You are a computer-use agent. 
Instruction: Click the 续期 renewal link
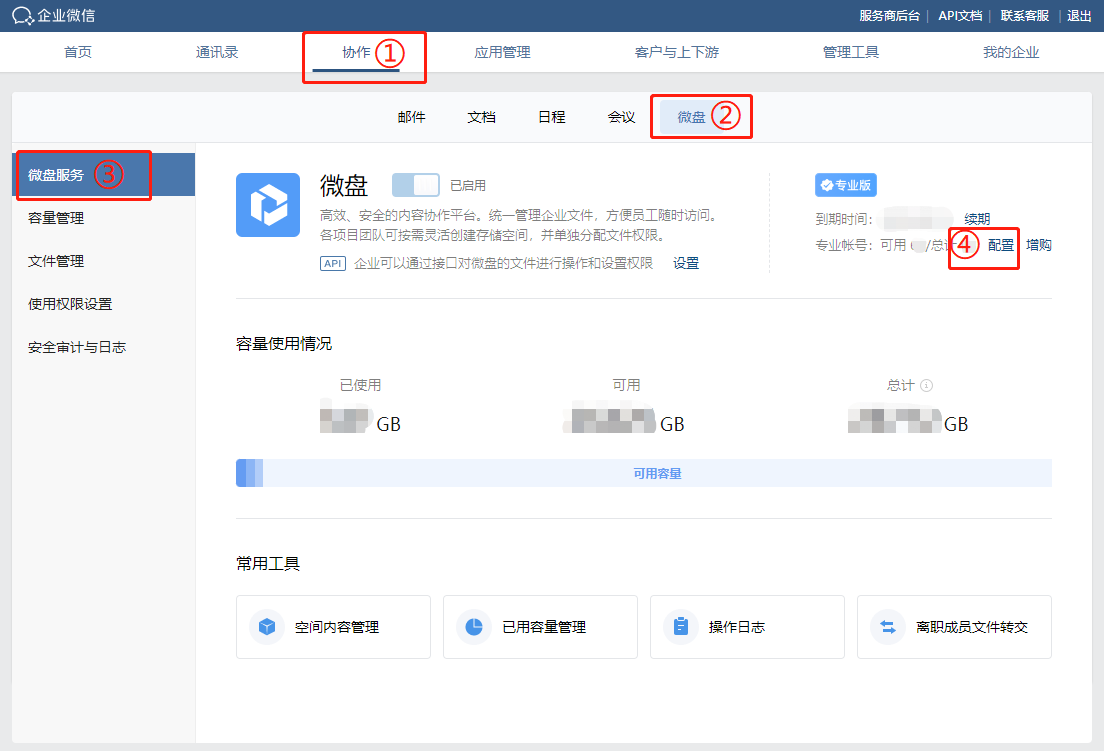click(x=977, y=219)
